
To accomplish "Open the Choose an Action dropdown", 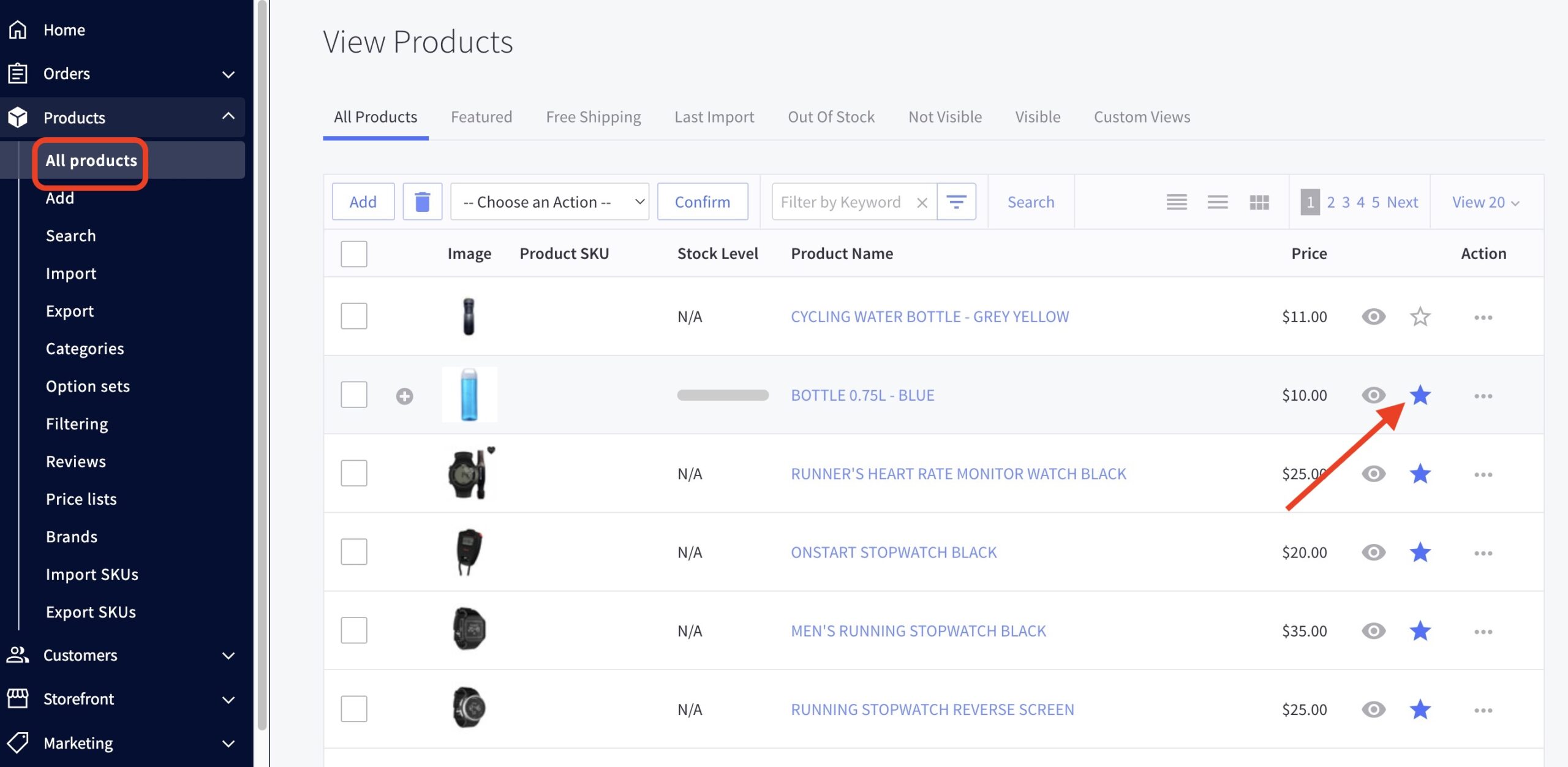I will (549, 202).
